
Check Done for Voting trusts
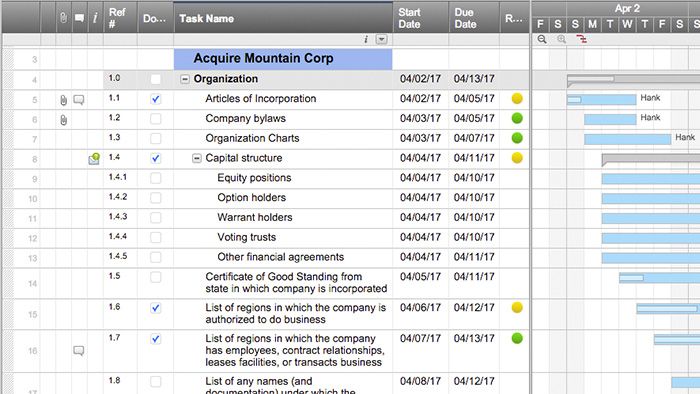pos(155,237)
